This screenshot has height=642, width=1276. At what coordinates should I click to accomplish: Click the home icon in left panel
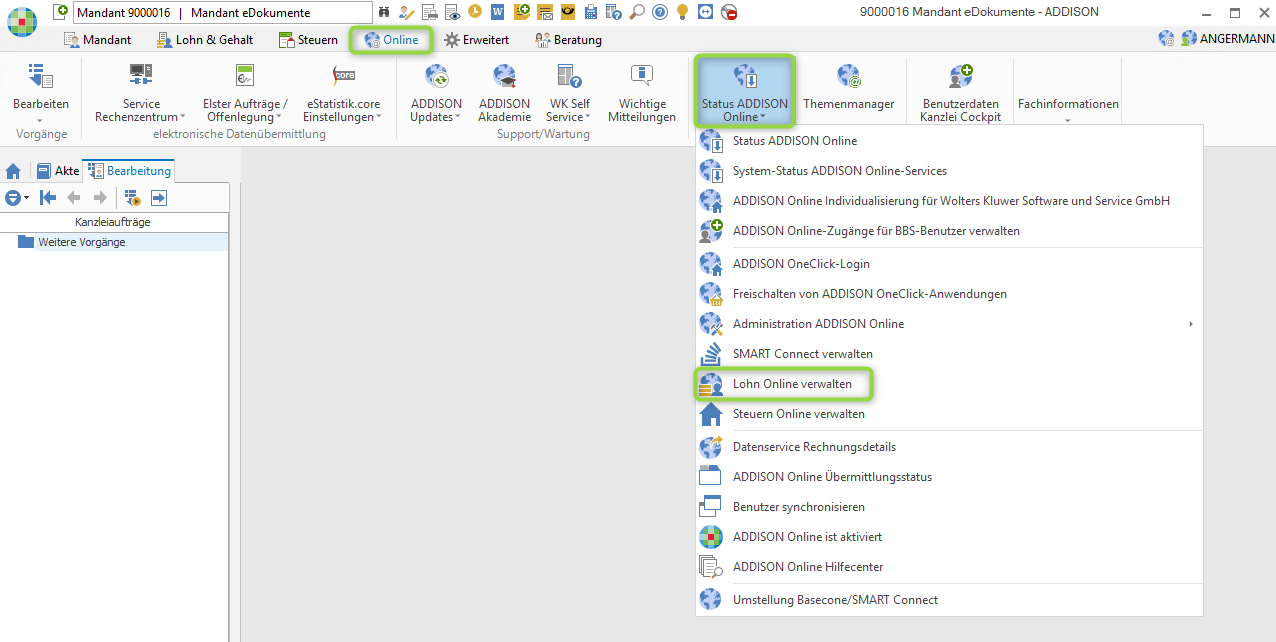coord(13,171)
